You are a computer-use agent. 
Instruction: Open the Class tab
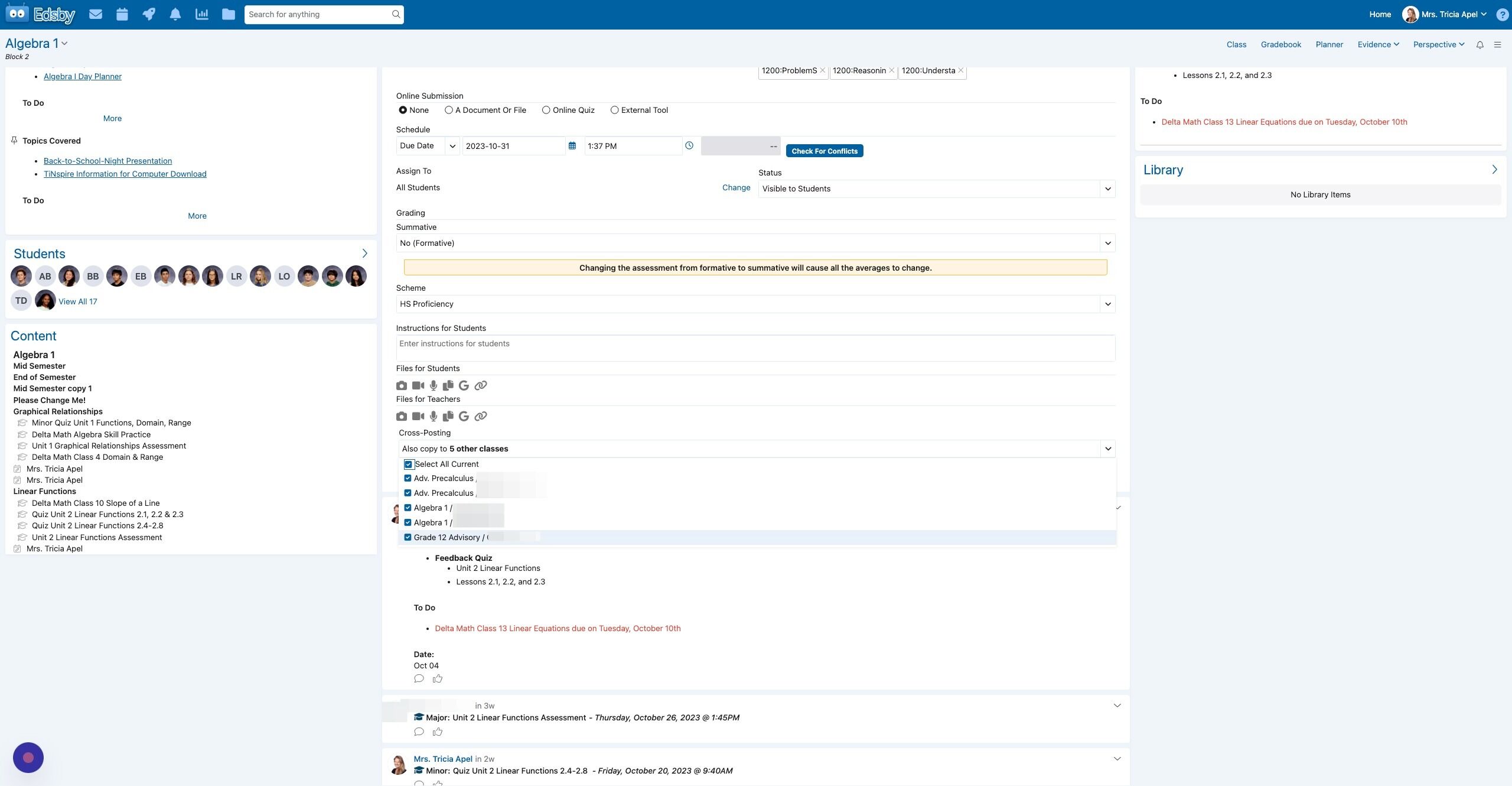pyautogui.click(x=1236, y=45)
